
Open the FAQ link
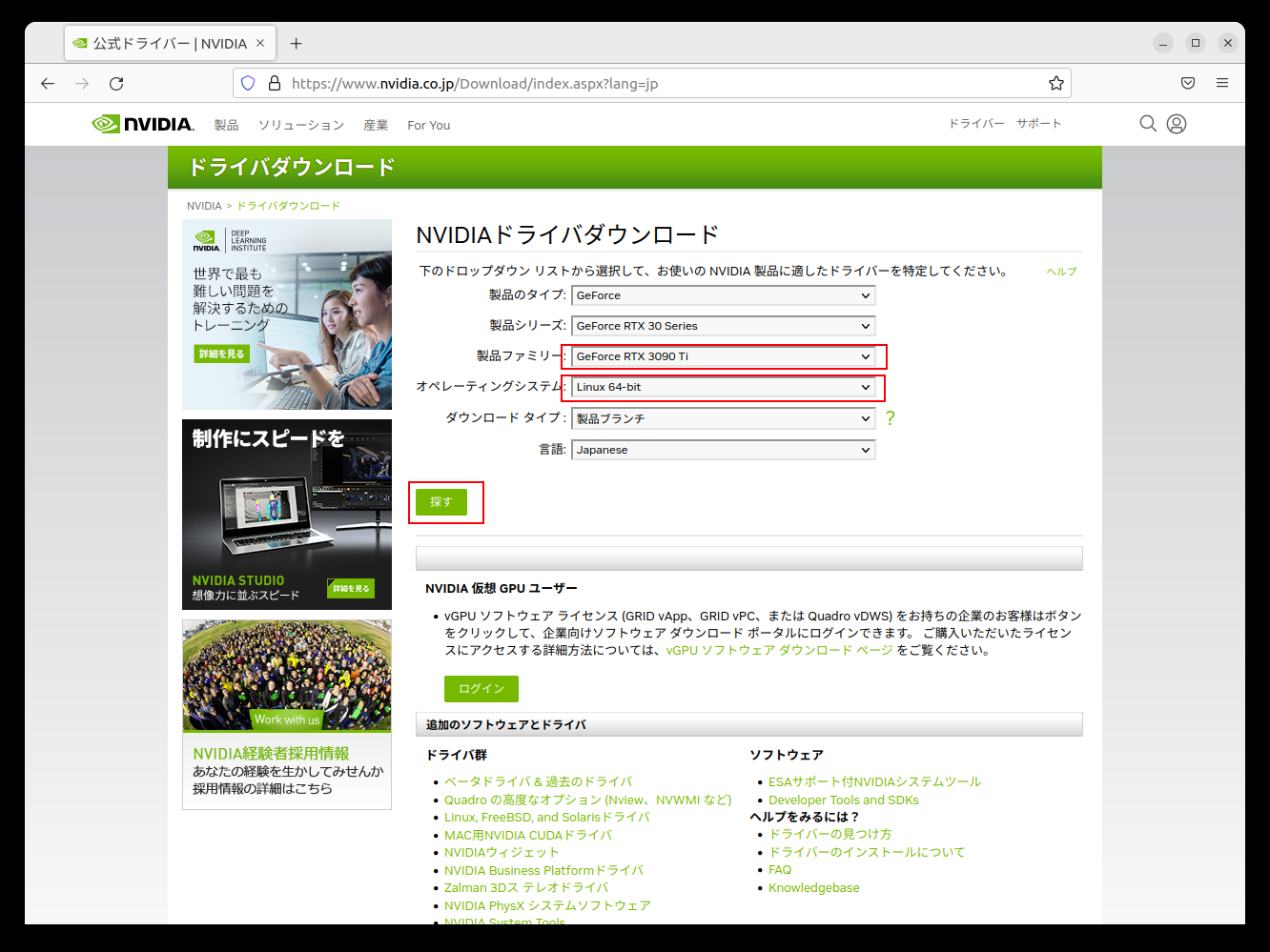(780, 870)
